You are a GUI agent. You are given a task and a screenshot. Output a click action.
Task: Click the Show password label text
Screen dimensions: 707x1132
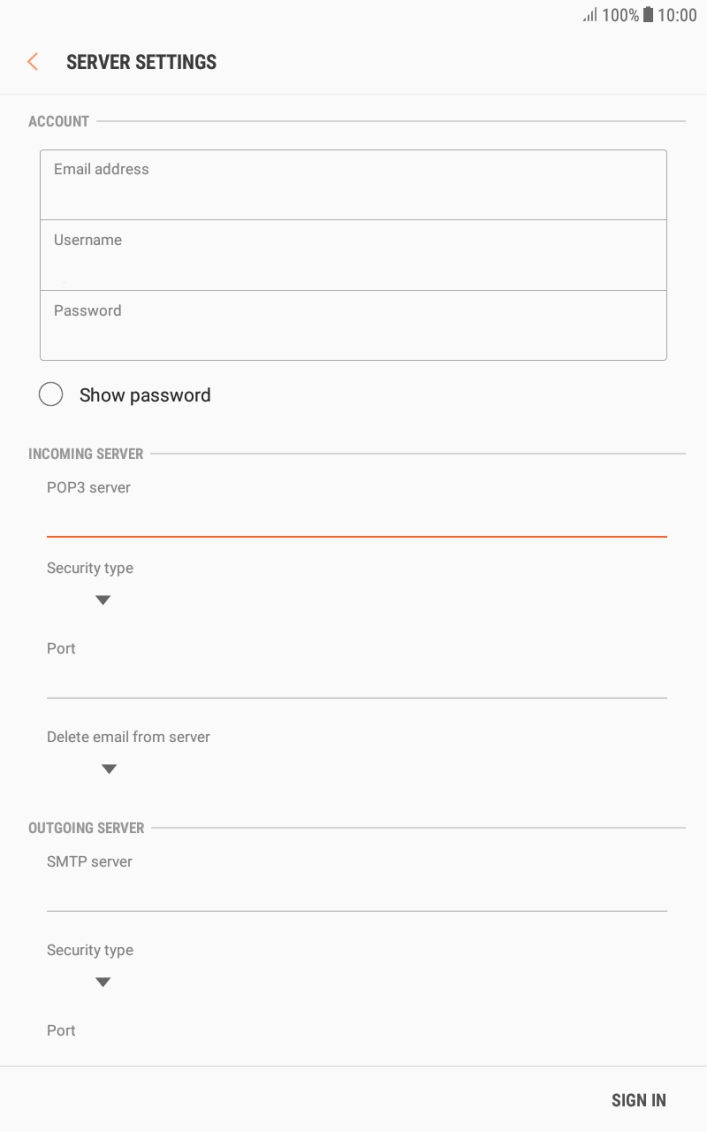point(145,395)
